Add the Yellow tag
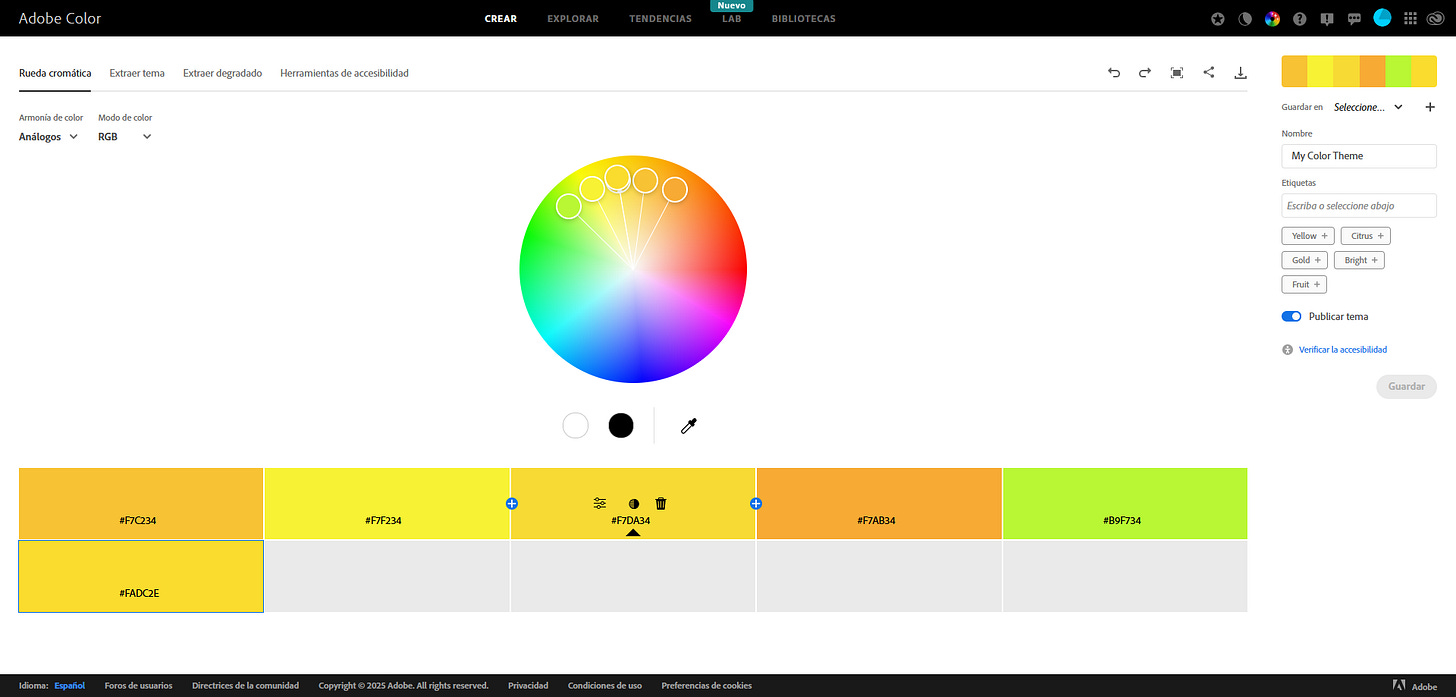 [1310, 236]
